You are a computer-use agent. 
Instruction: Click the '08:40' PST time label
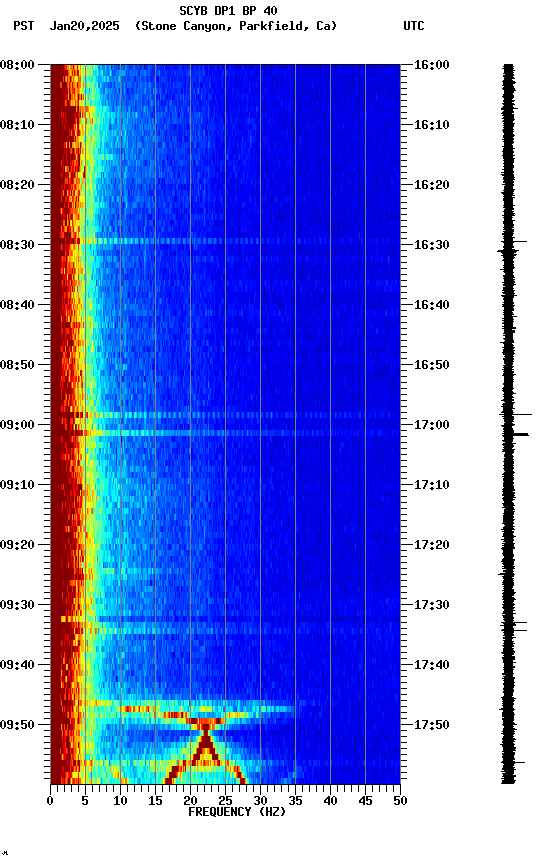pos(17,305)
